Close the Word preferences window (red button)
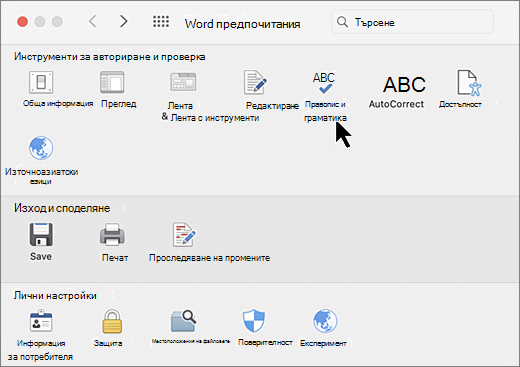 tap(23, 22)
